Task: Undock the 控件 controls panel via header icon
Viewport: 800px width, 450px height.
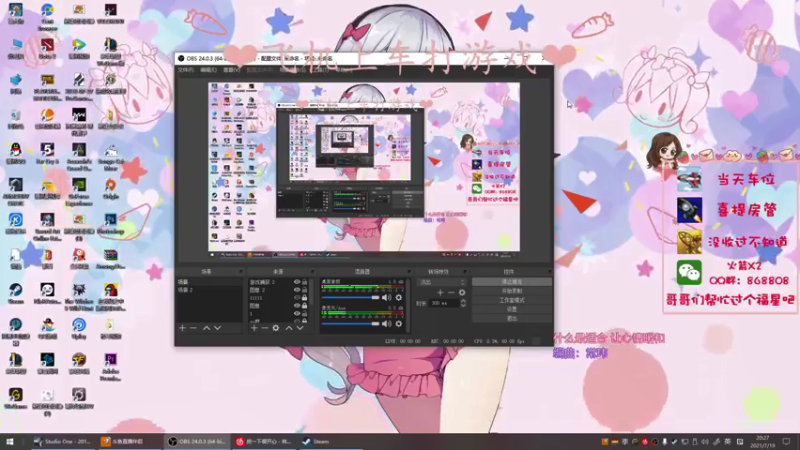Action: pyautogui.click(x=549, y=271)
